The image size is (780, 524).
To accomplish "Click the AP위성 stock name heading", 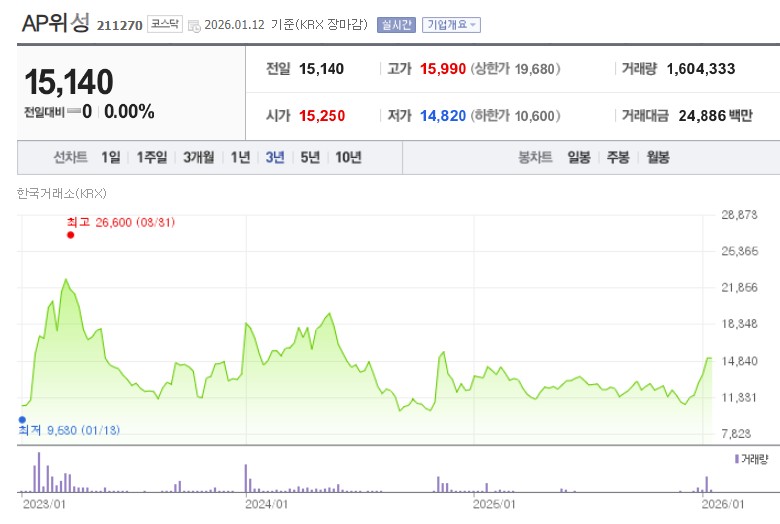I will point(56,23).
